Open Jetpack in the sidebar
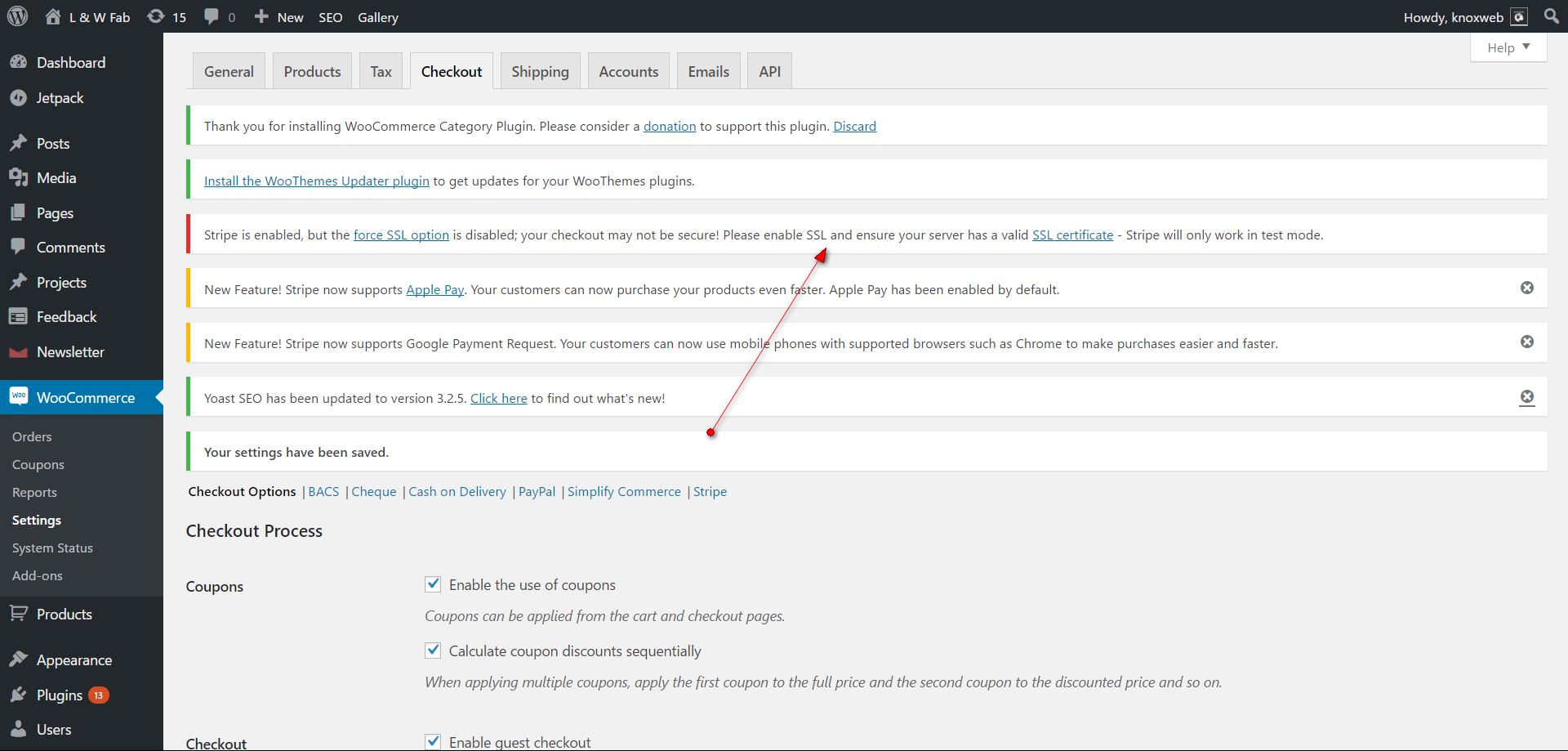This screenshot has width=1568, height=751. (x=60, y=98)
